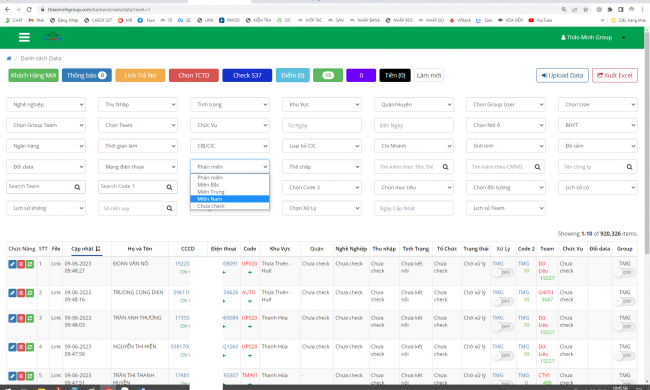650x390 pixels.
Task: Toggle Group switch for ĐOÀN VĂN NÔ
Action: (x=624, y=273)
